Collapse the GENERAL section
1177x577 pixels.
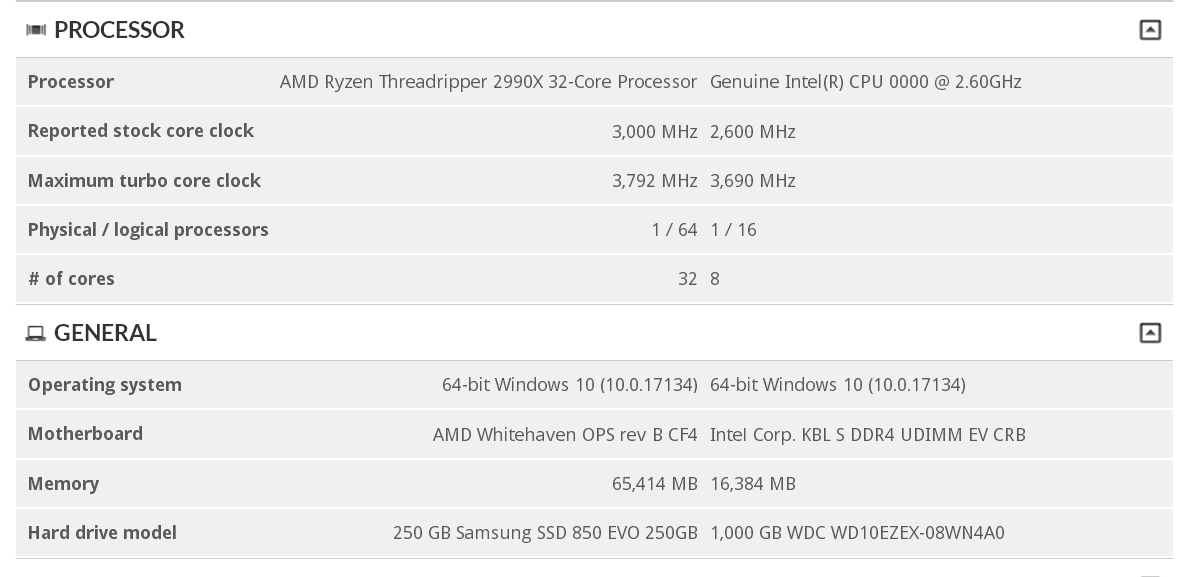point(1150,333)
